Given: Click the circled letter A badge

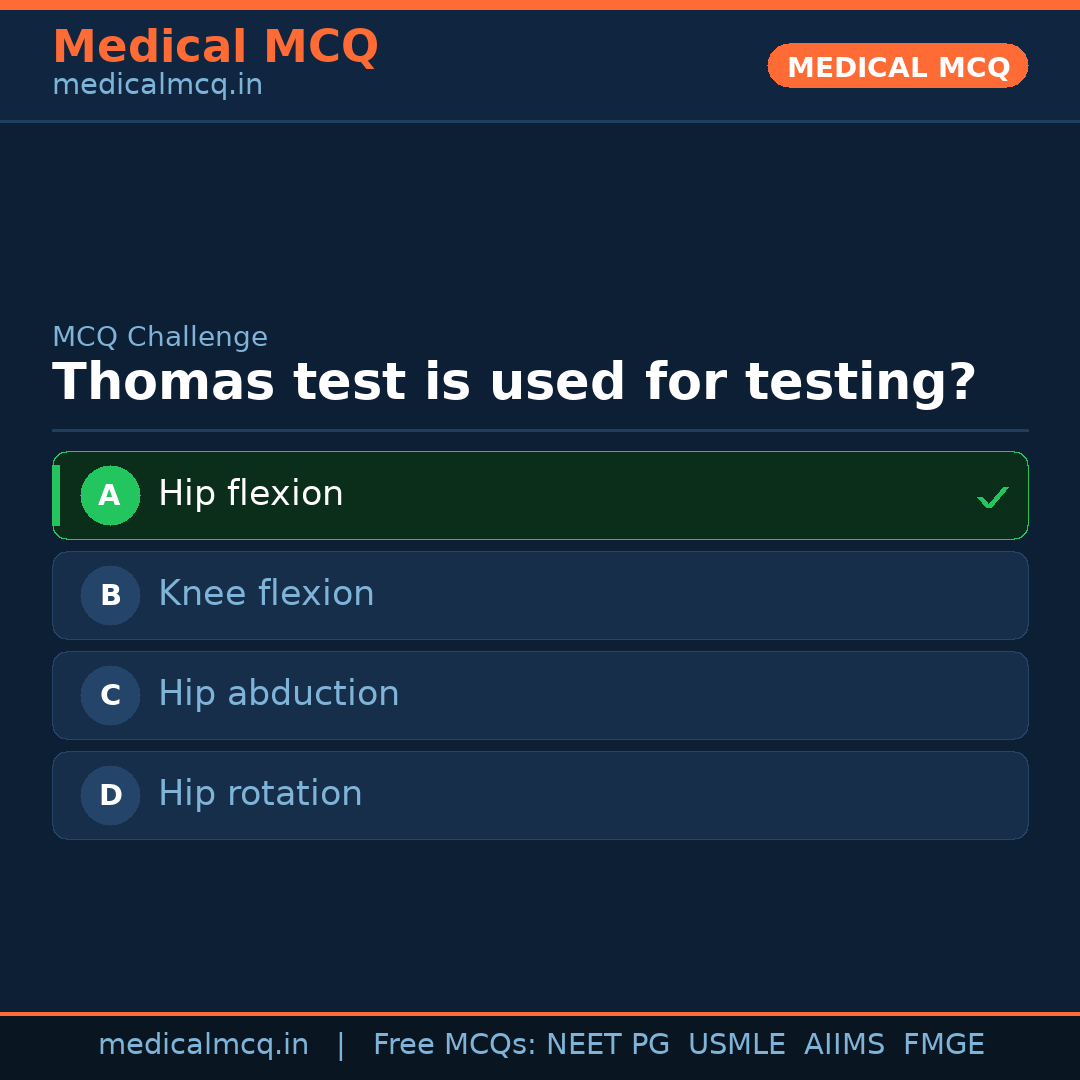Looking at the screenshot, I should pos(110,495).
